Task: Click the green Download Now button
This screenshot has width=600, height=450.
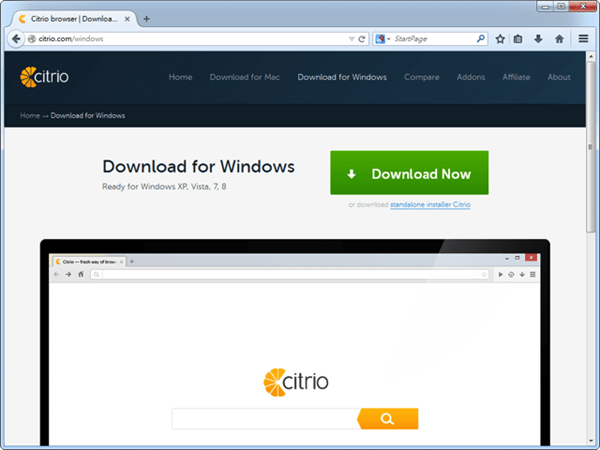Action: point(409,173)
